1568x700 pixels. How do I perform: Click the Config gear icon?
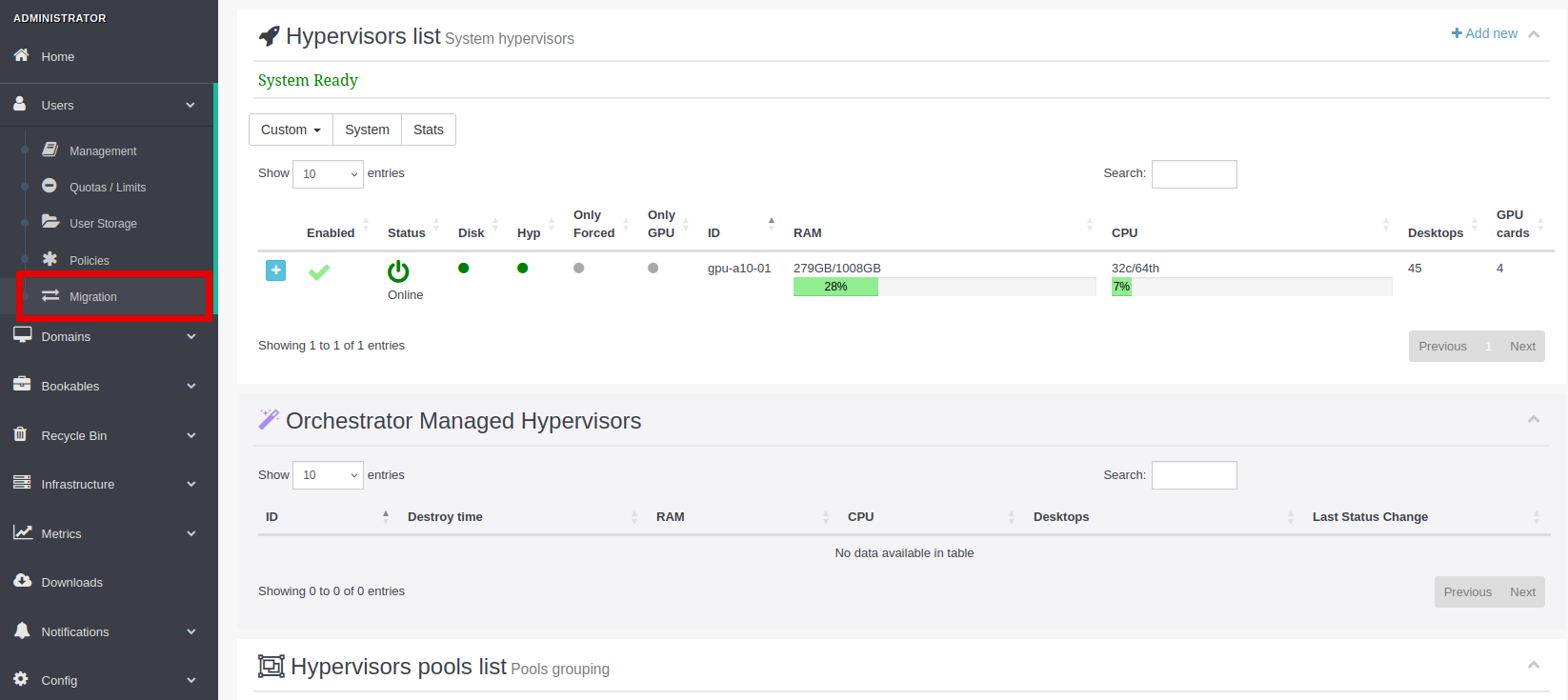[x=21, y=679]
